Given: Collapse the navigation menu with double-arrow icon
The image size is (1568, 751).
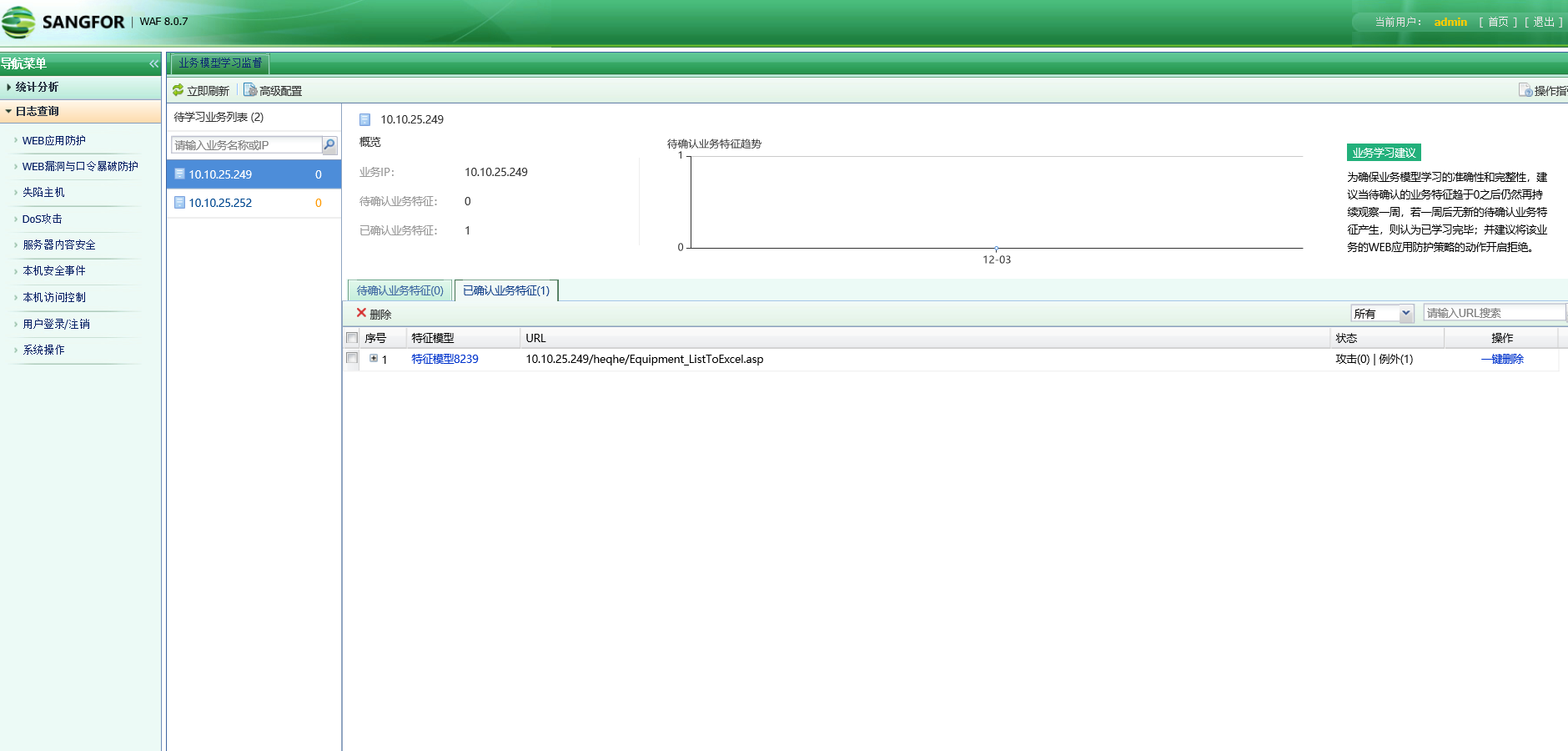Looking at the screenshot, I should tap(153, 63).
